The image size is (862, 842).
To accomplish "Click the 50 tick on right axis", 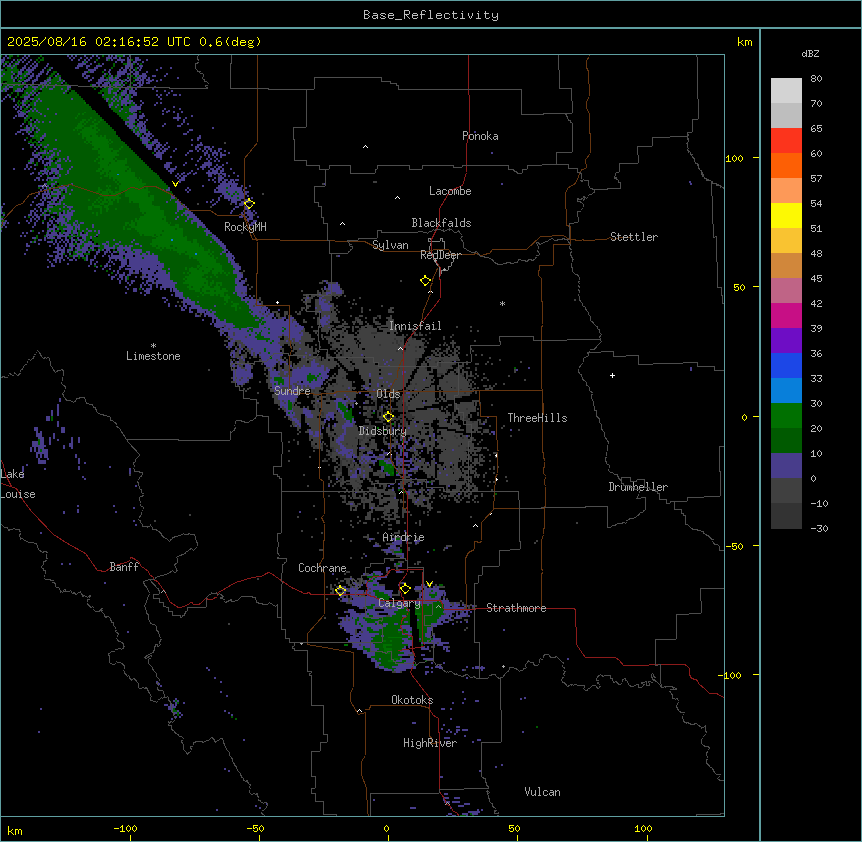I will (739, 287).
